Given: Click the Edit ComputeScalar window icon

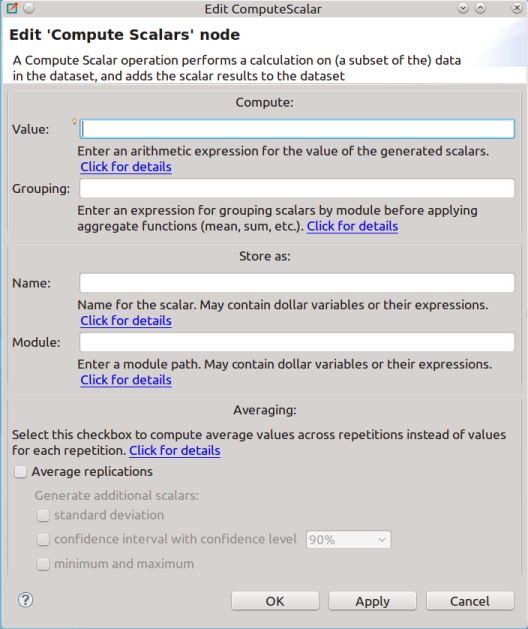Looking at the screenshot, I should pyautogui.click(x=12, y=8).
